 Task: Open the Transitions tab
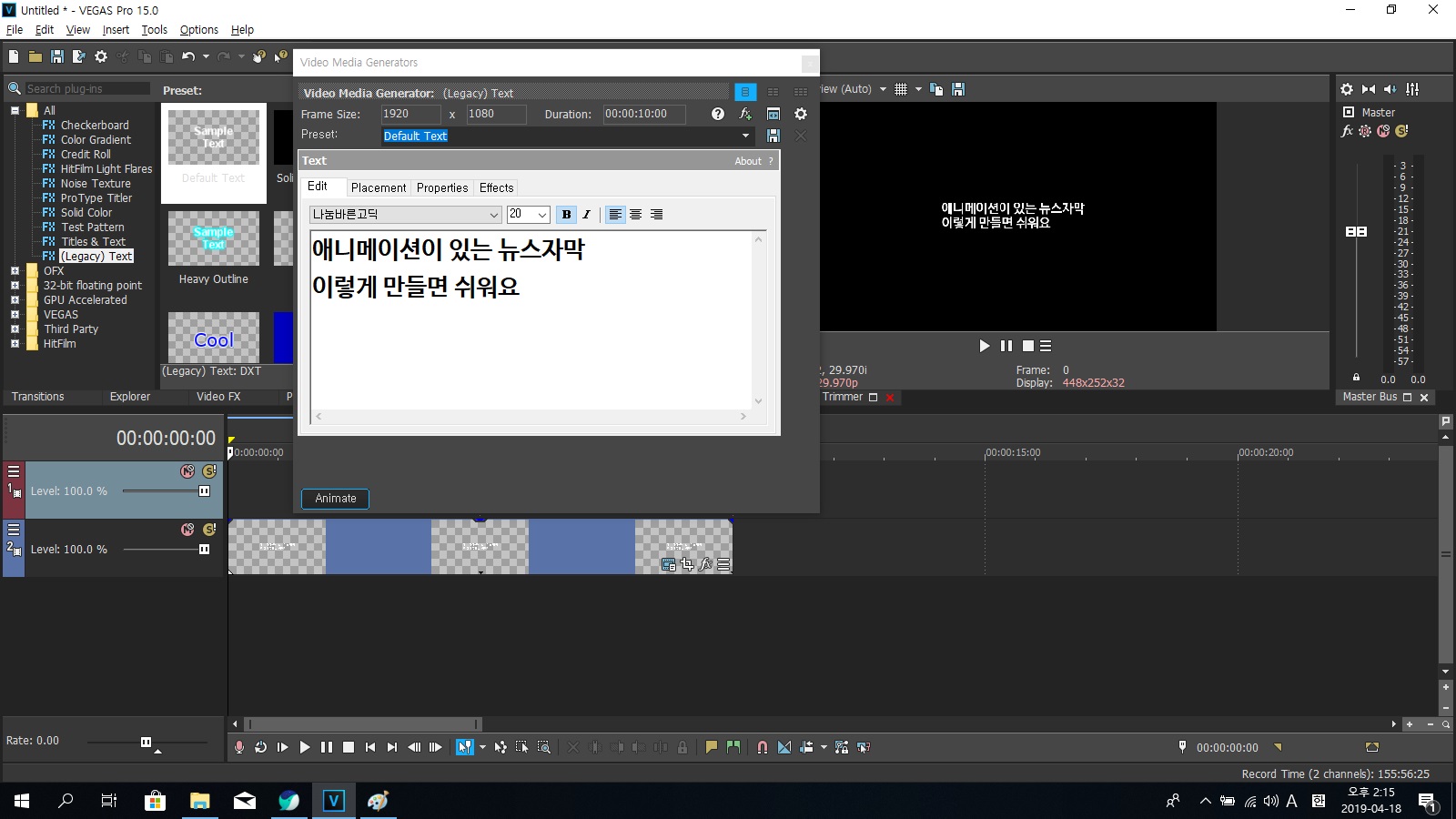click(38, 397)
